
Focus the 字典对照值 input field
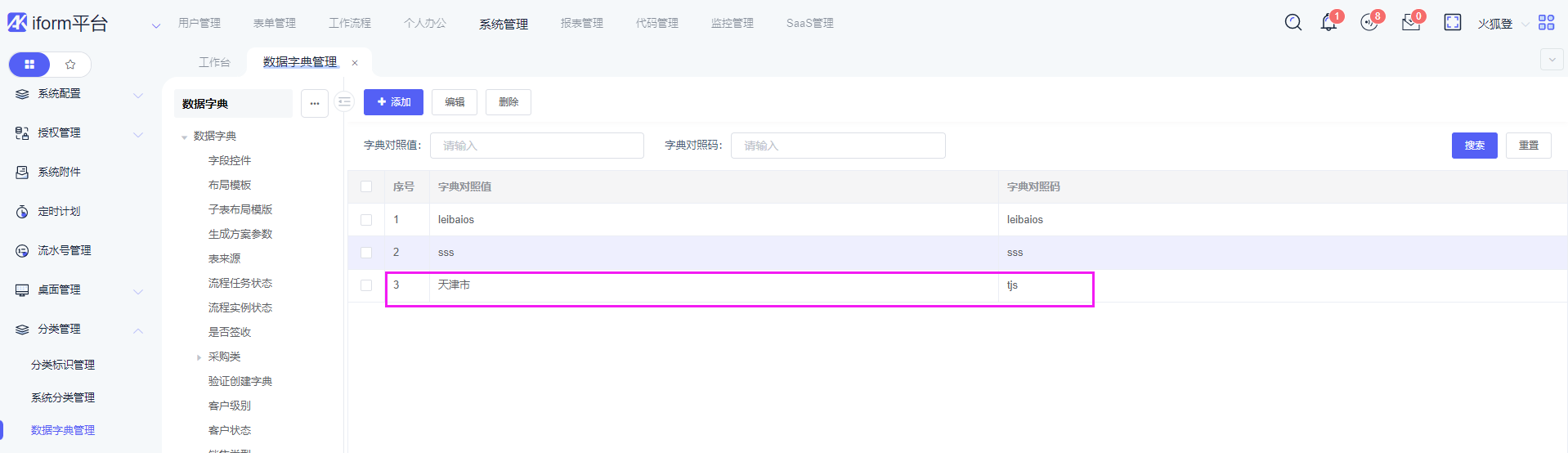point(537,146)
